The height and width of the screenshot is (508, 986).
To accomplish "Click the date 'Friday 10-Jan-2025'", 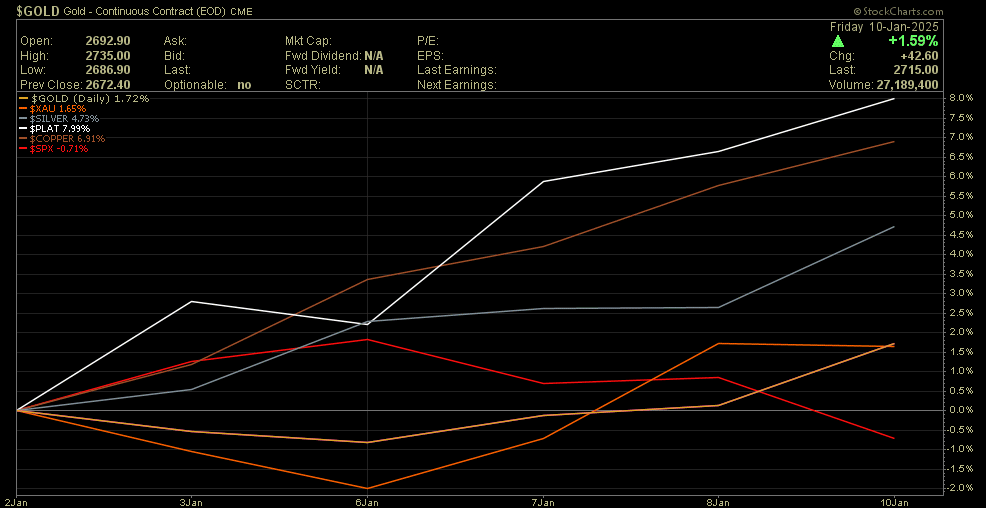I will click(884, 27).
